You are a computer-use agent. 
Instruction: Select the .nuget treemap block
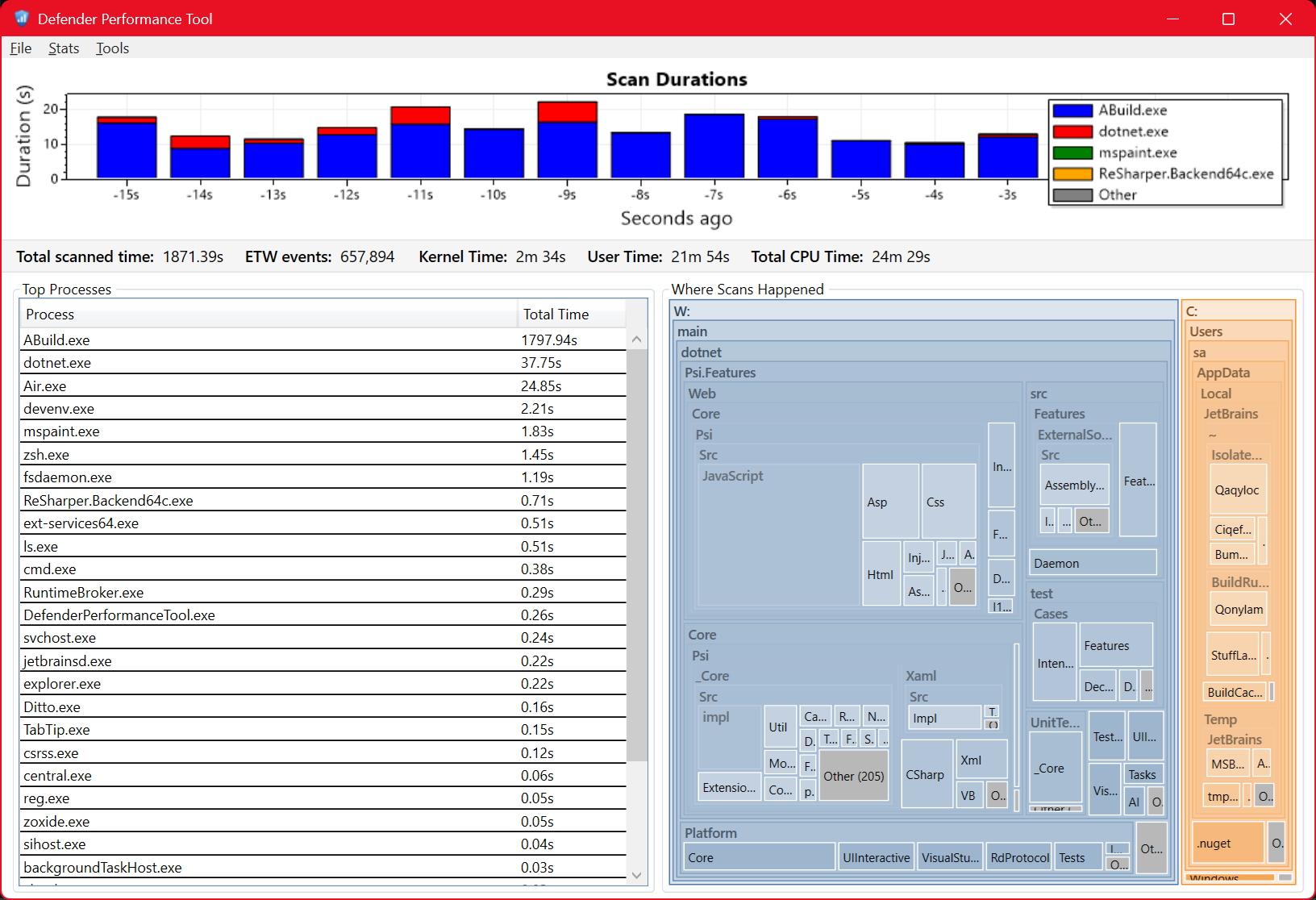pyautogui.click(x=1228, y=843)
